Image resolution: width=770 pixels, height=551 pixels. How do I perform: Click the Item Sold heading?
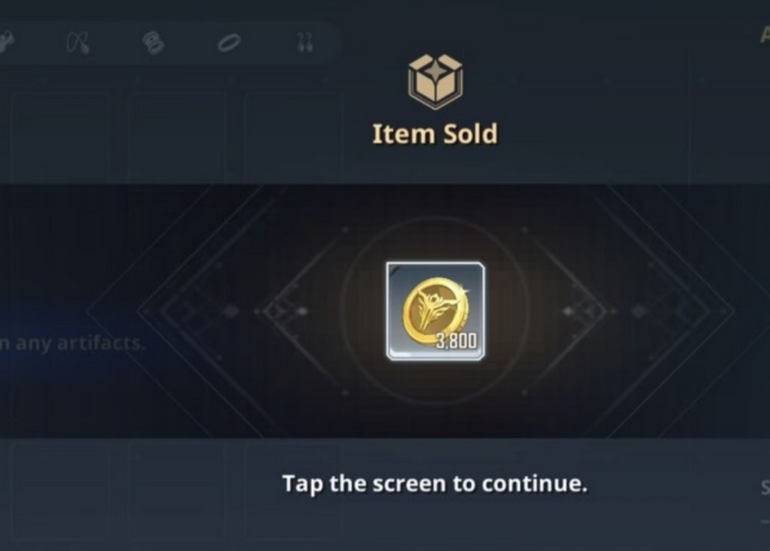pos(435,134)
